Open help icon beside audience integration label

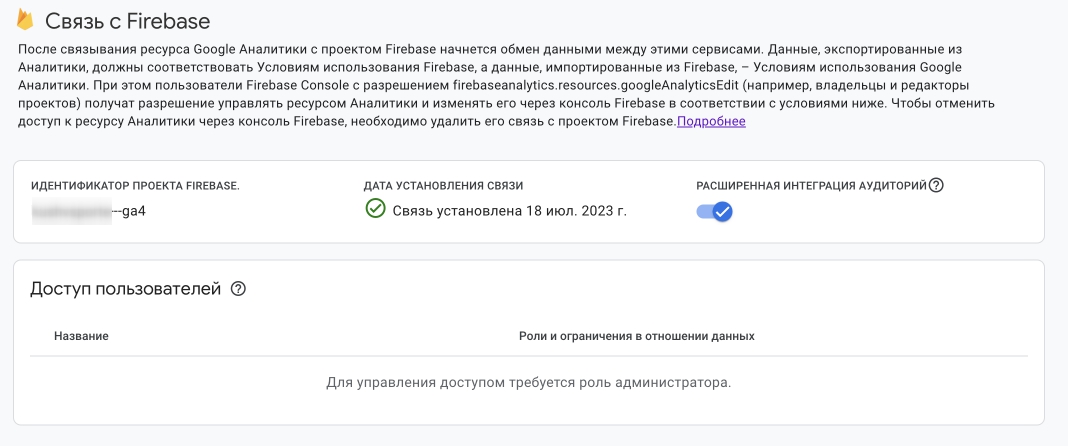tap(936, 185)
